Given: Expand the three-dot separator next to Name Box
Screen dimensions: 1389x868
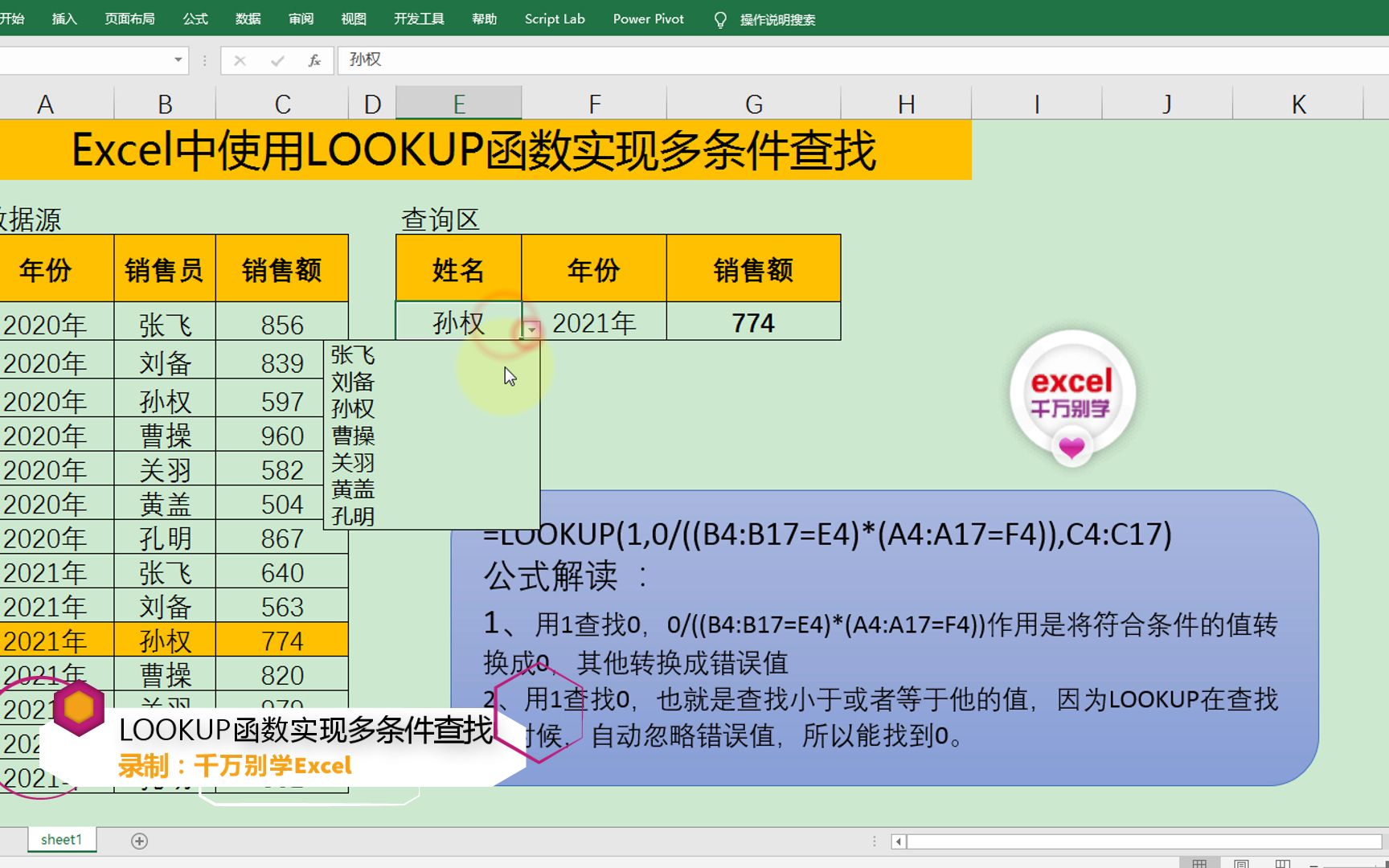Looking at the screenshot, I should coord(204,59).
